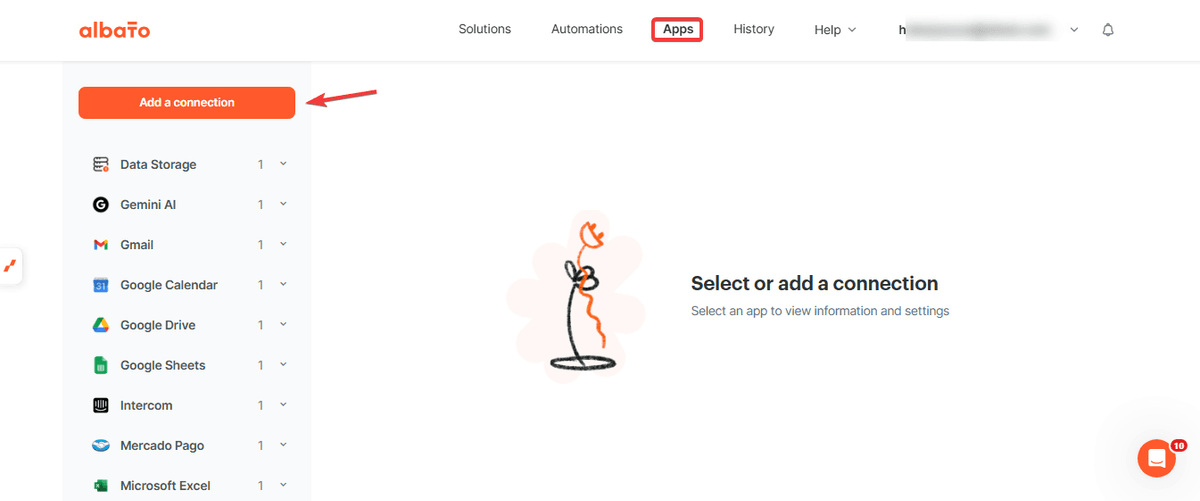Image resolution: width=1200 pixels, height=501 pixels.
Task: Click the albato logo
Action: (114, 30)
